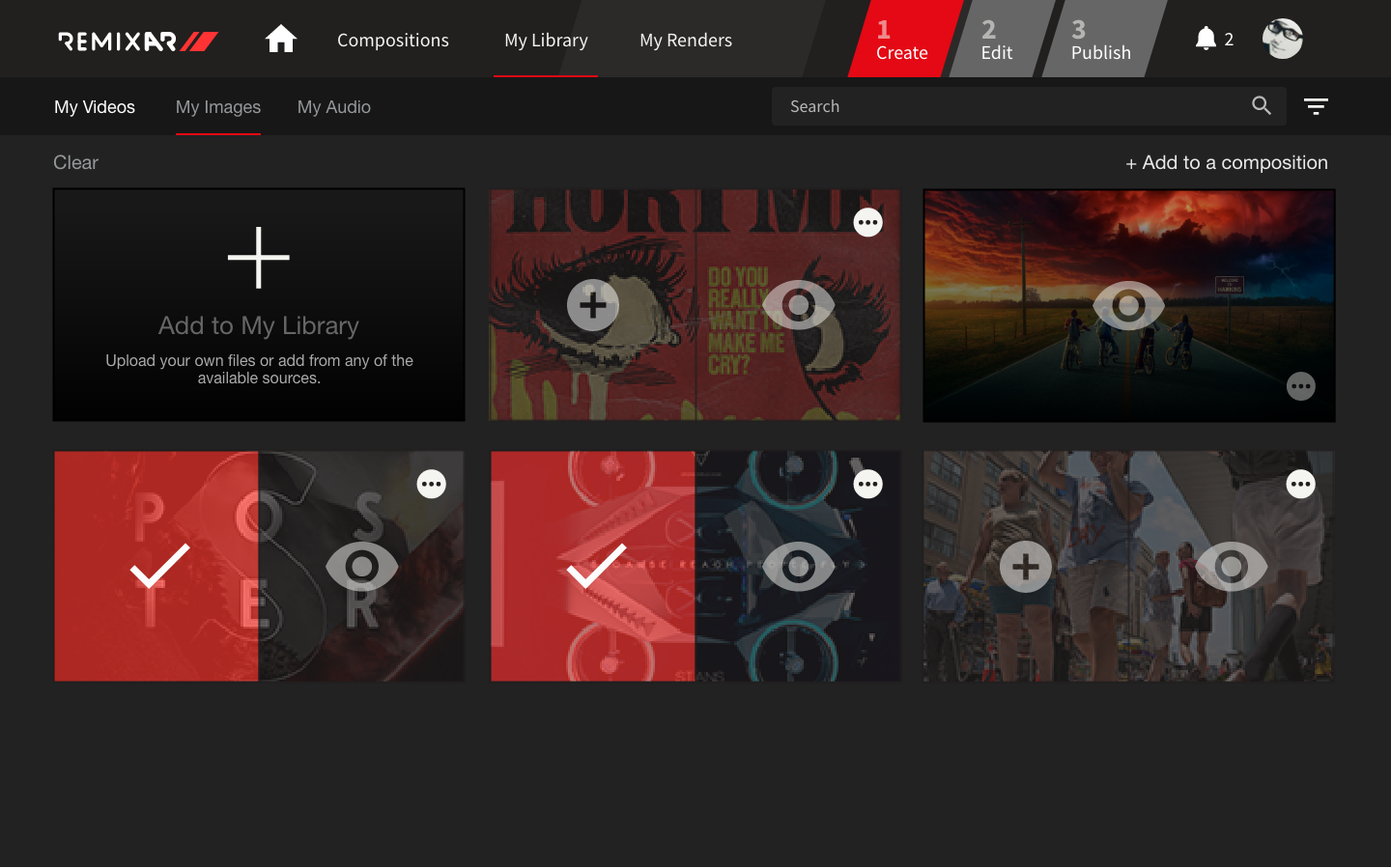Screen dimensions: 1391x868
Task: Open more options on the street crowd photo
Action: coord(1301,484)
